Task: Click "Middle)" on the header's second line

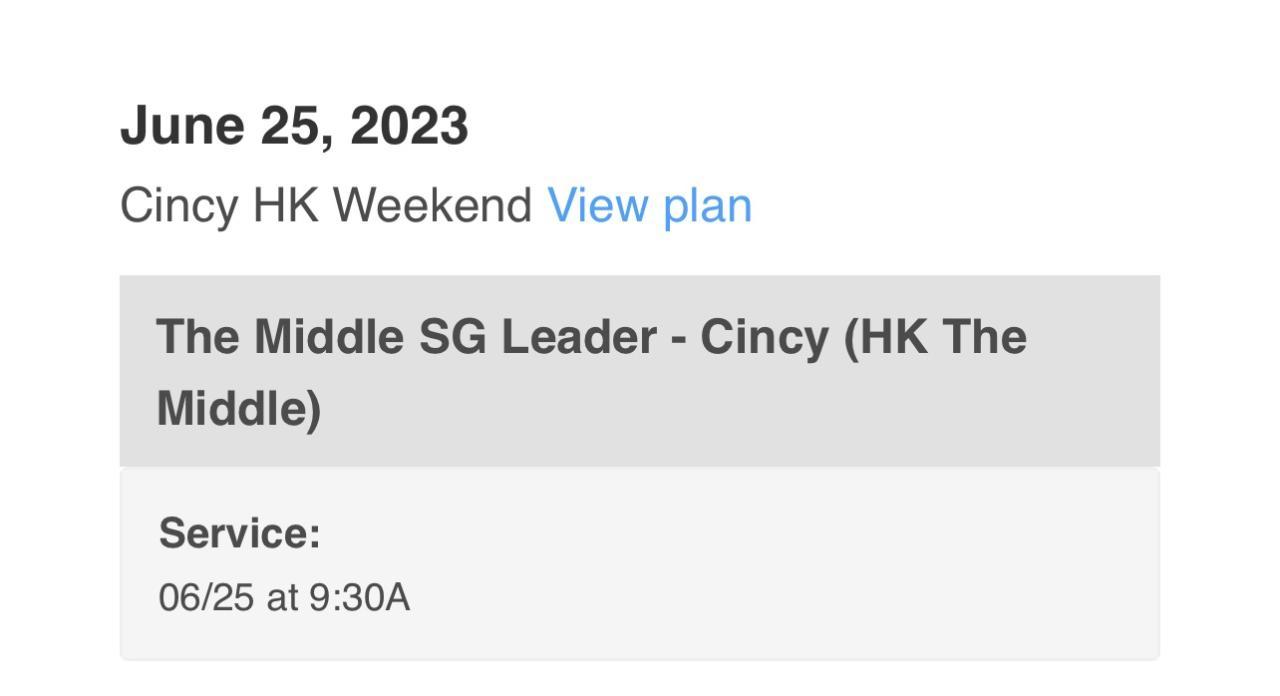Action: [239, 409]
